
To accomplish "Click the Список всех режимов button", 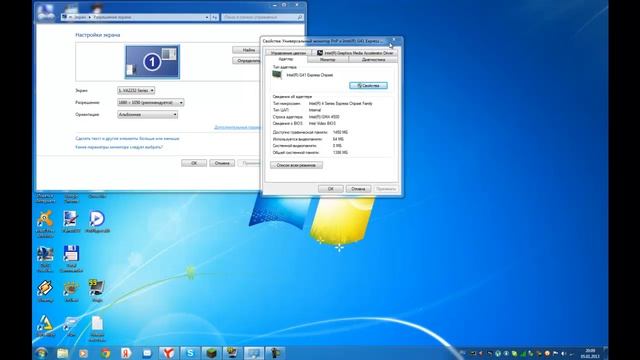I will click(296, 165).
